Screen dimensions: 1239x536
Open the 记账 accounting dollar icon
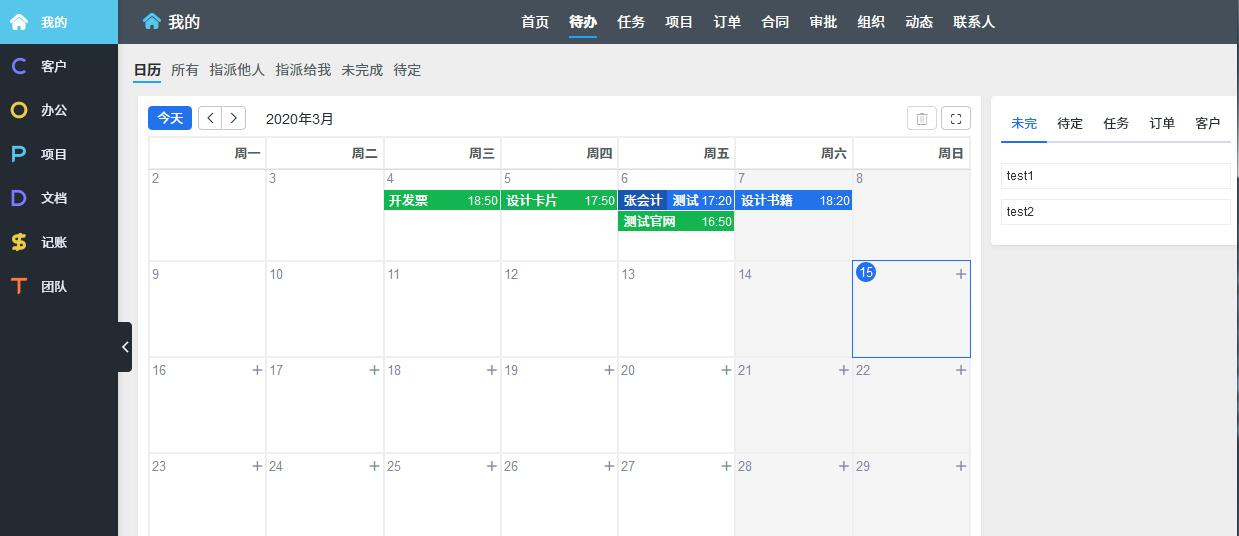(19, 242)
